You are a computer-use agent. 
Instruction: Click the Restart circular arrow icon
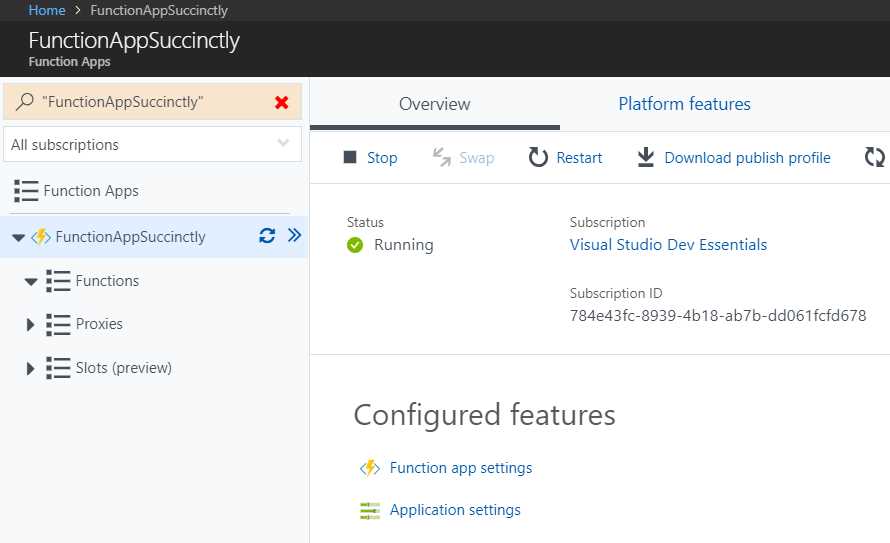pos(538,157)
